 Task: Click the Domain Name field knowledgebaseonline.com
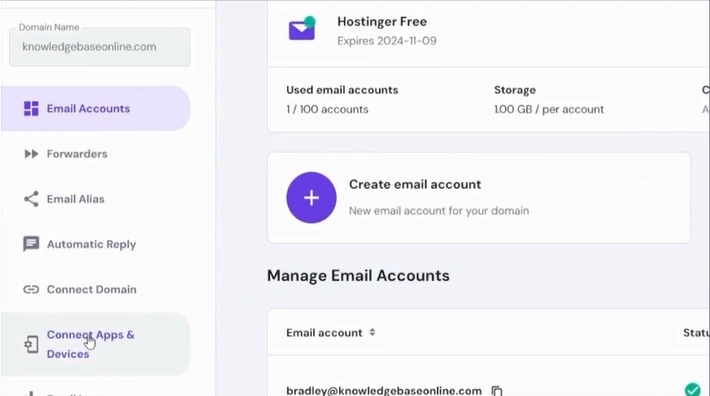click(100, 47)
